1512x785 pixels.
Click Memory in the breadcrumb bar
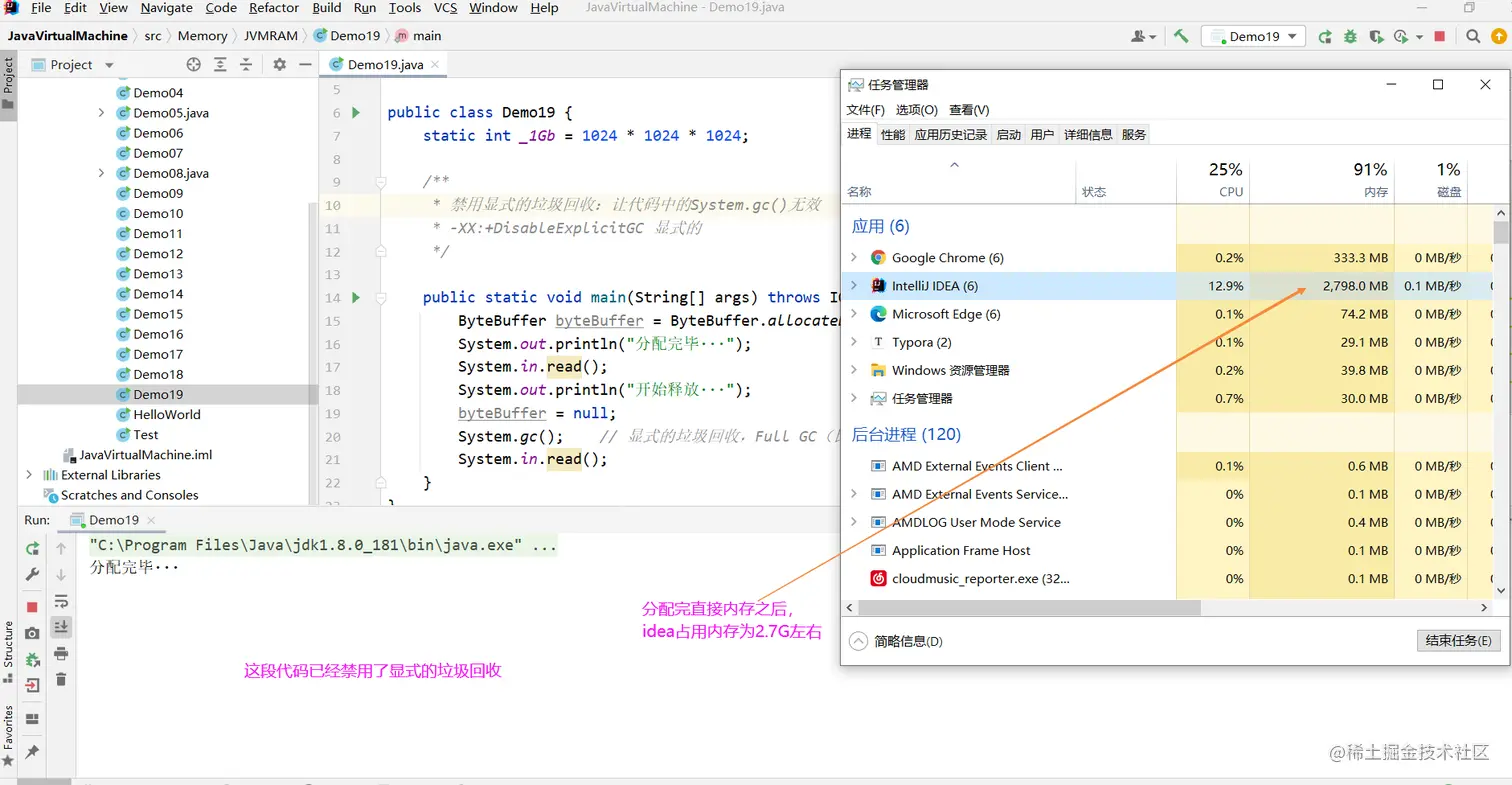[x=203, y=36]
